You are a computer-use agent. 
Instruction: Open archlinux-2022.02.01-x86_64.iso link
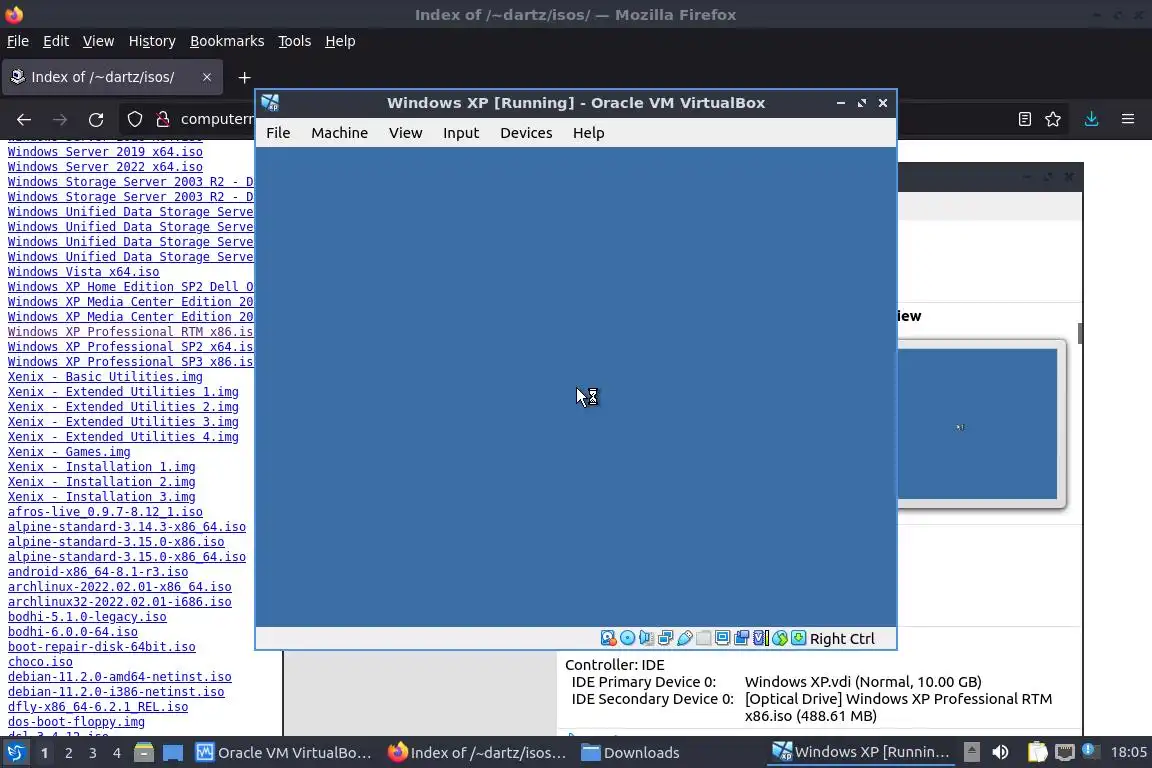pos(120,587)
